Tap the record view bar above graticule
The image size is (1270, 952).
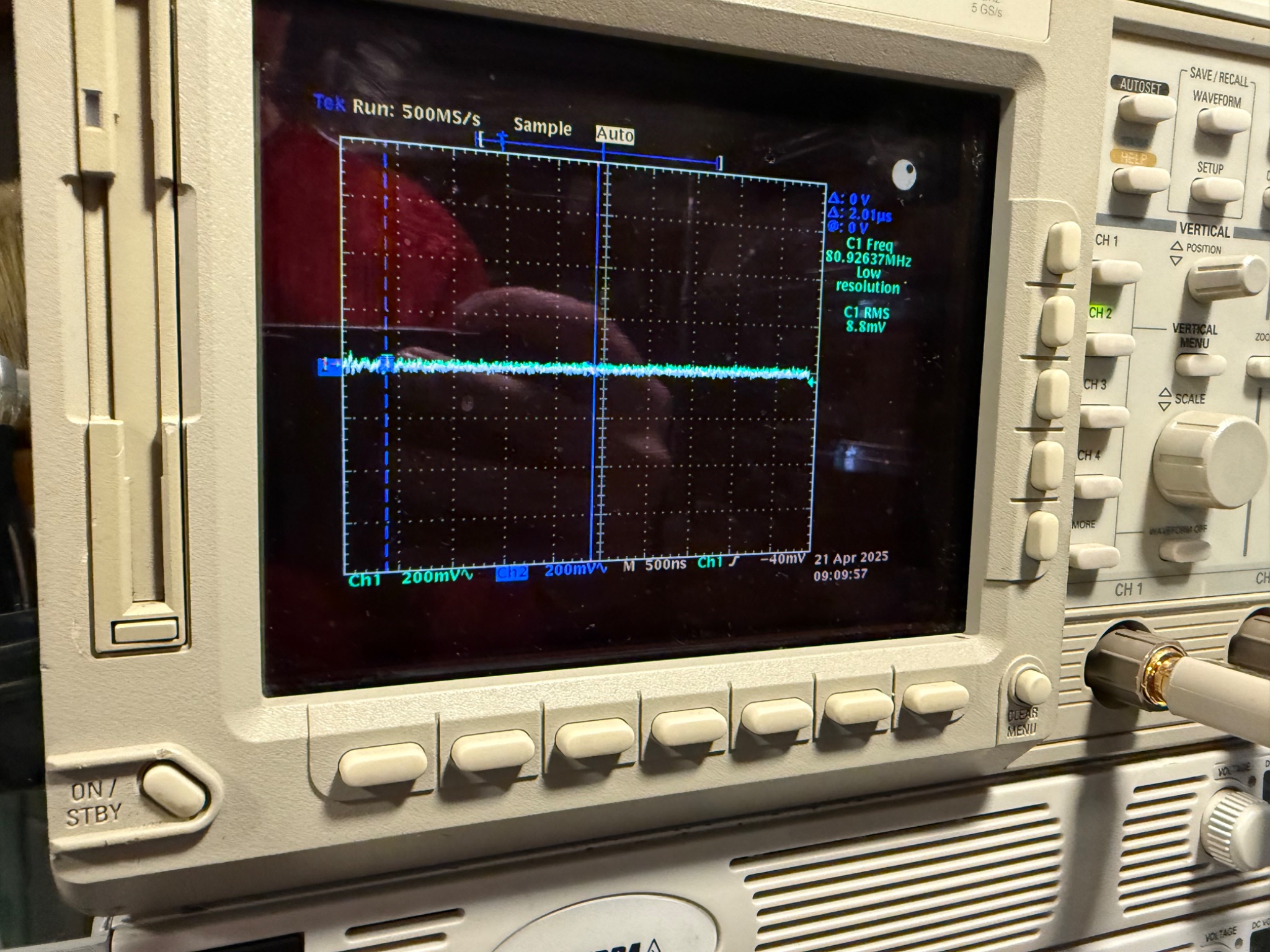point(600,152)
